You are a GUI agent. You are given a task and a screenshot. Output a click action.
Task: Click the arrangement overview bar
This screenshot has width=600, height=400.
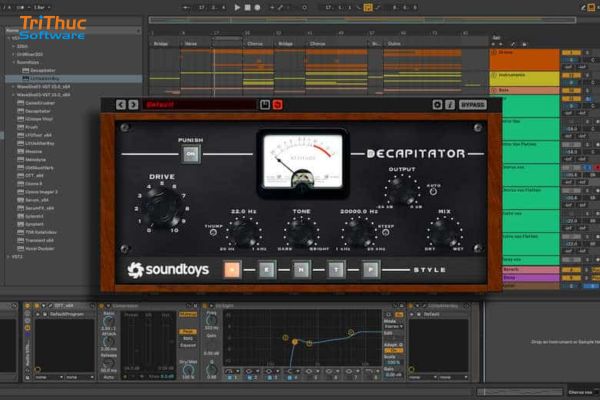pos(362,20)
